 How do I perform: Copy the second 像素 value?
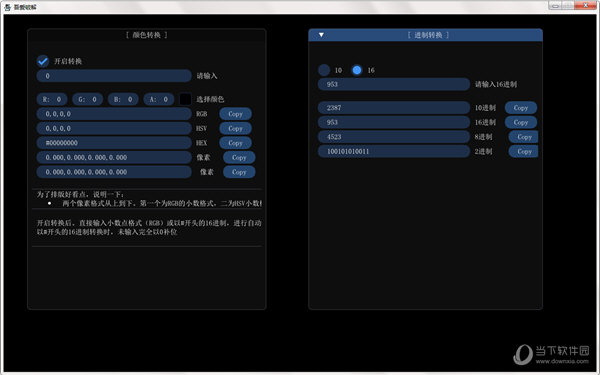tap(239, 172)
